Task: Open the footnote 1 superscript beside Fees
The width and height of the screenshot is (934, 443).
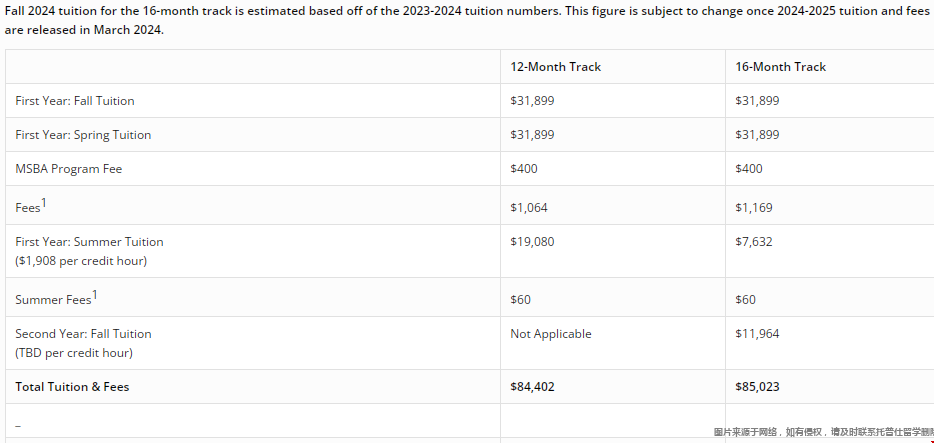Action: (45, 202)
